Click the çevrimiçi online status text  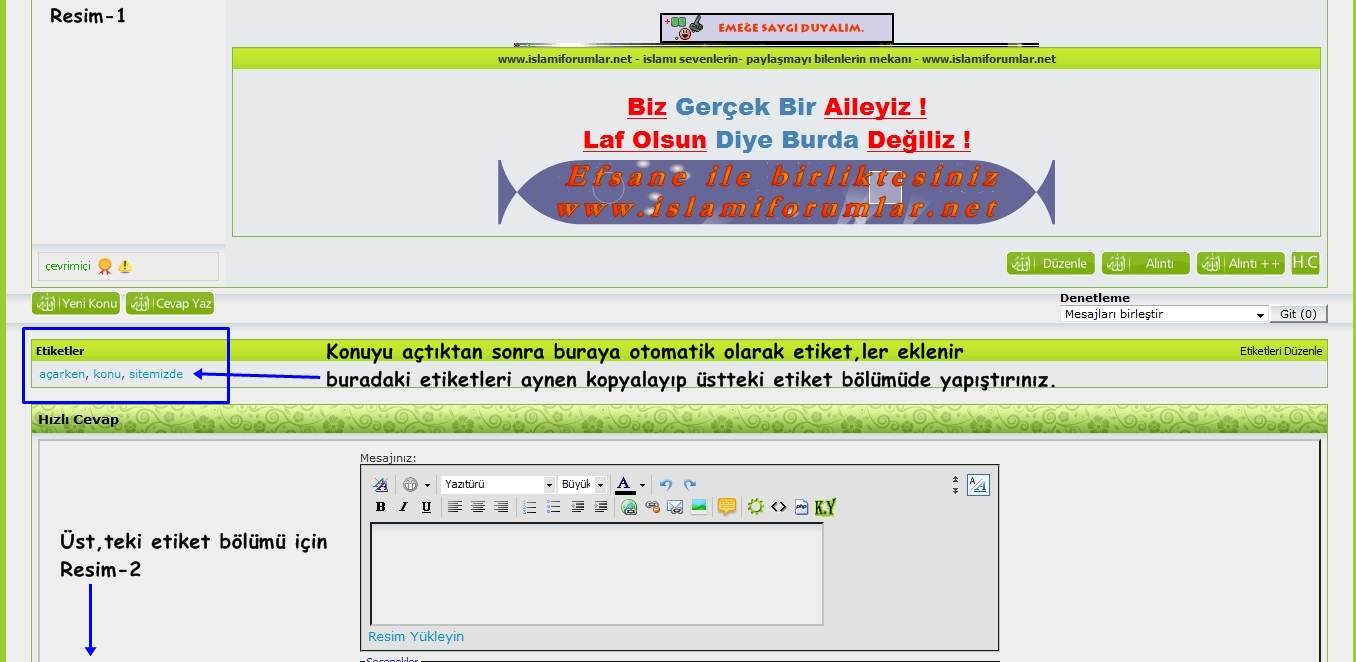[x=68, y=267]
